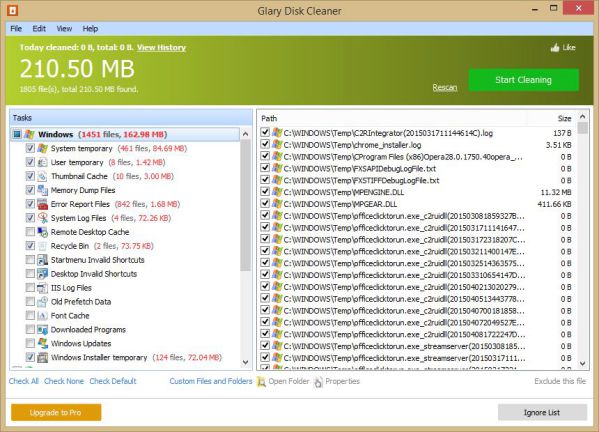599x432 pixels.
Task: Click the thumbs-up Like icon
Action: (555, 48)
